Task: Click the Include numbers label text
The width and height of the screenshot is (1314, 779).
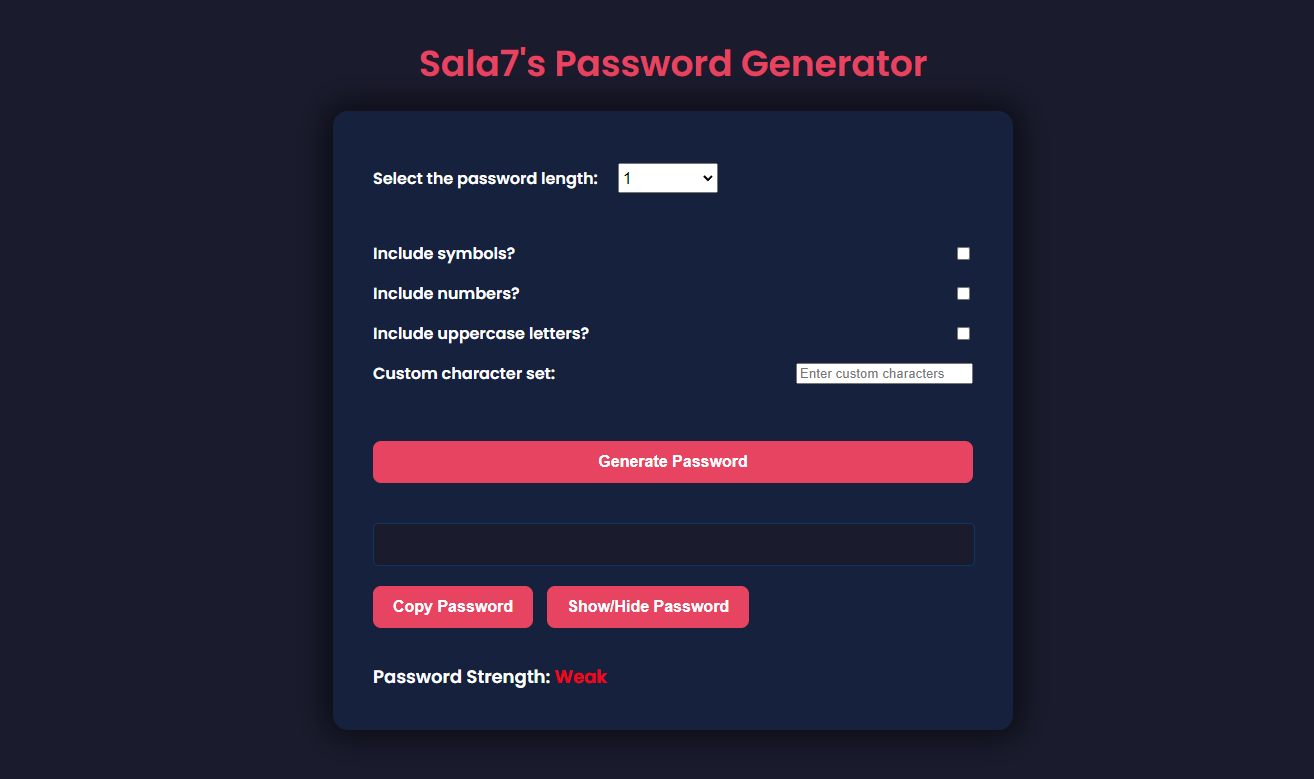Action: click(x=446, y=293)
